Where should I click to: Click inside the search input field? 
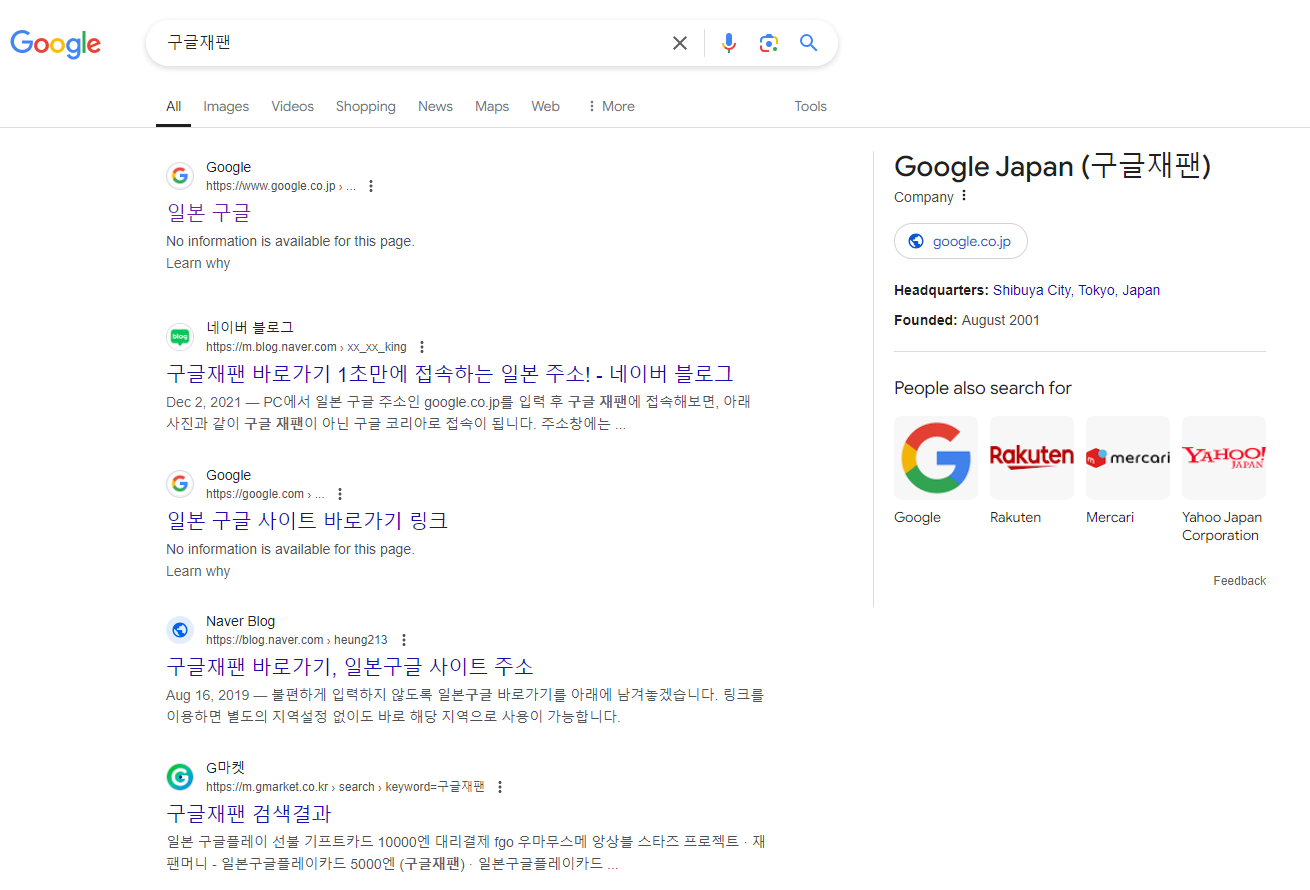point(400,43)
